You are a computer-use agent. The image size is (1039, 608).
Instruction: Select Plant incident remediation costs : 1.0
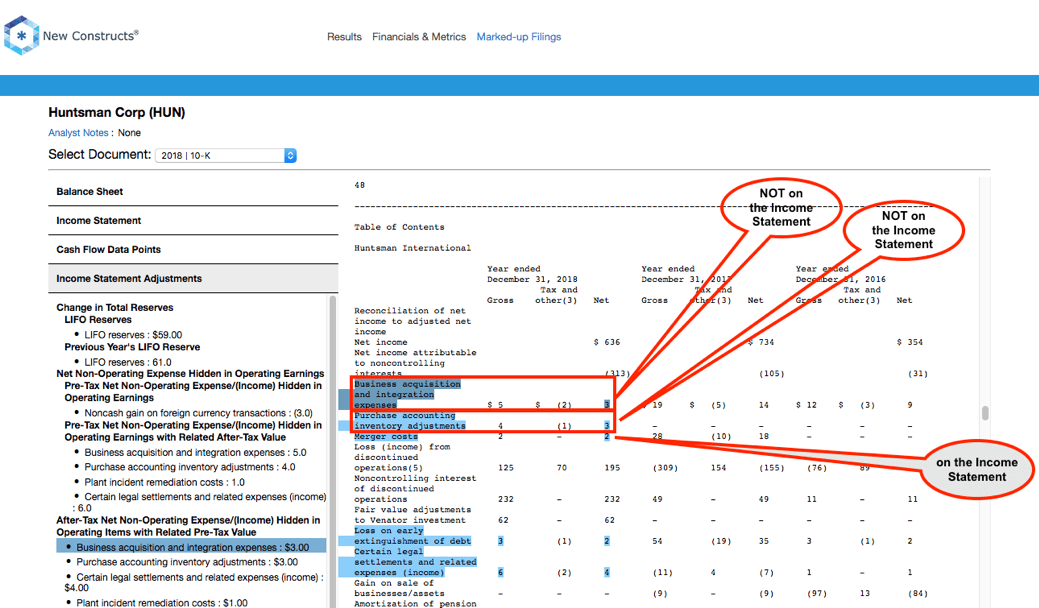164,482
